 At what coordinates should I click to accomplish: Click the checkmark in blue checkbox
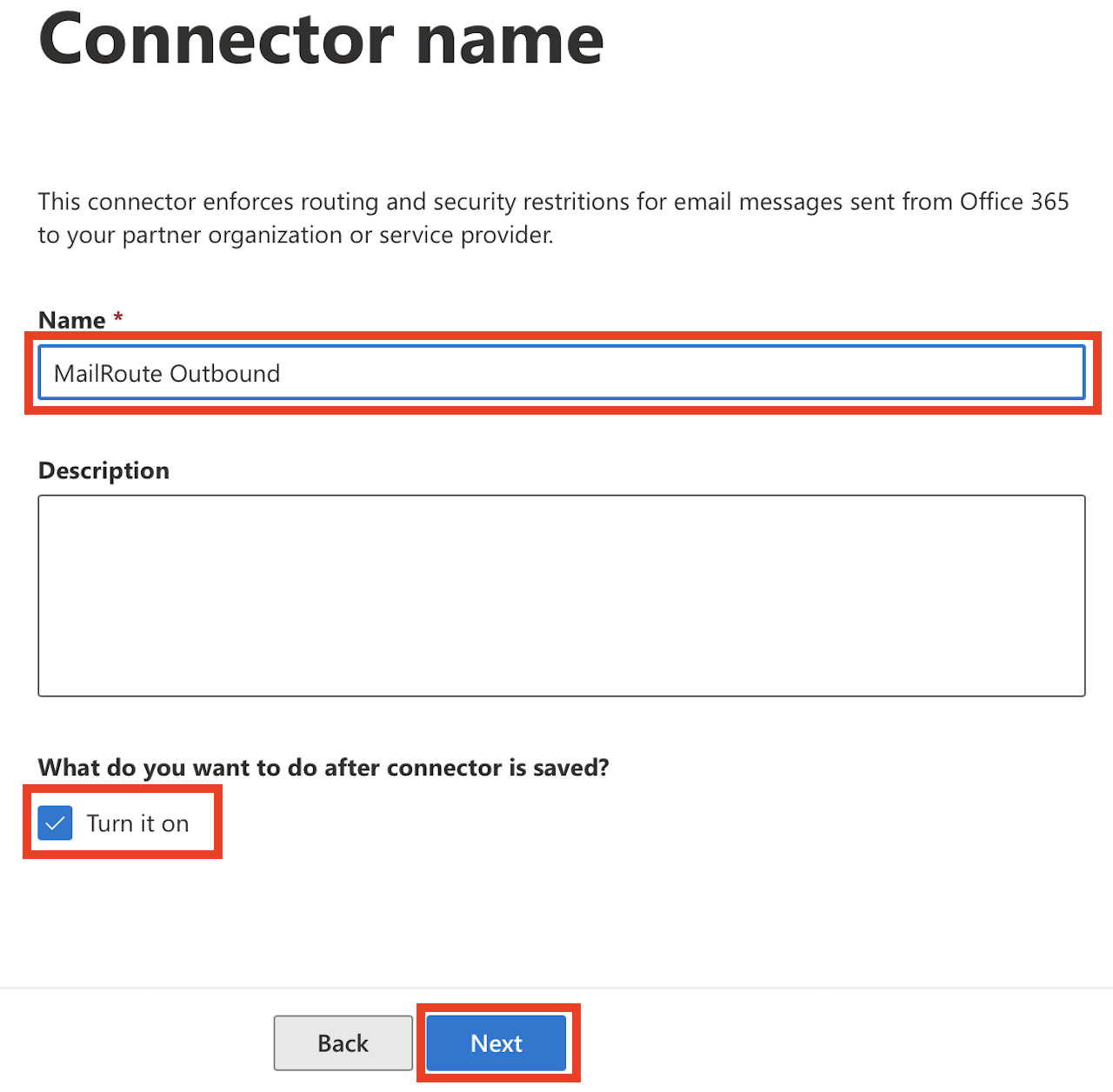coord(55,822)
